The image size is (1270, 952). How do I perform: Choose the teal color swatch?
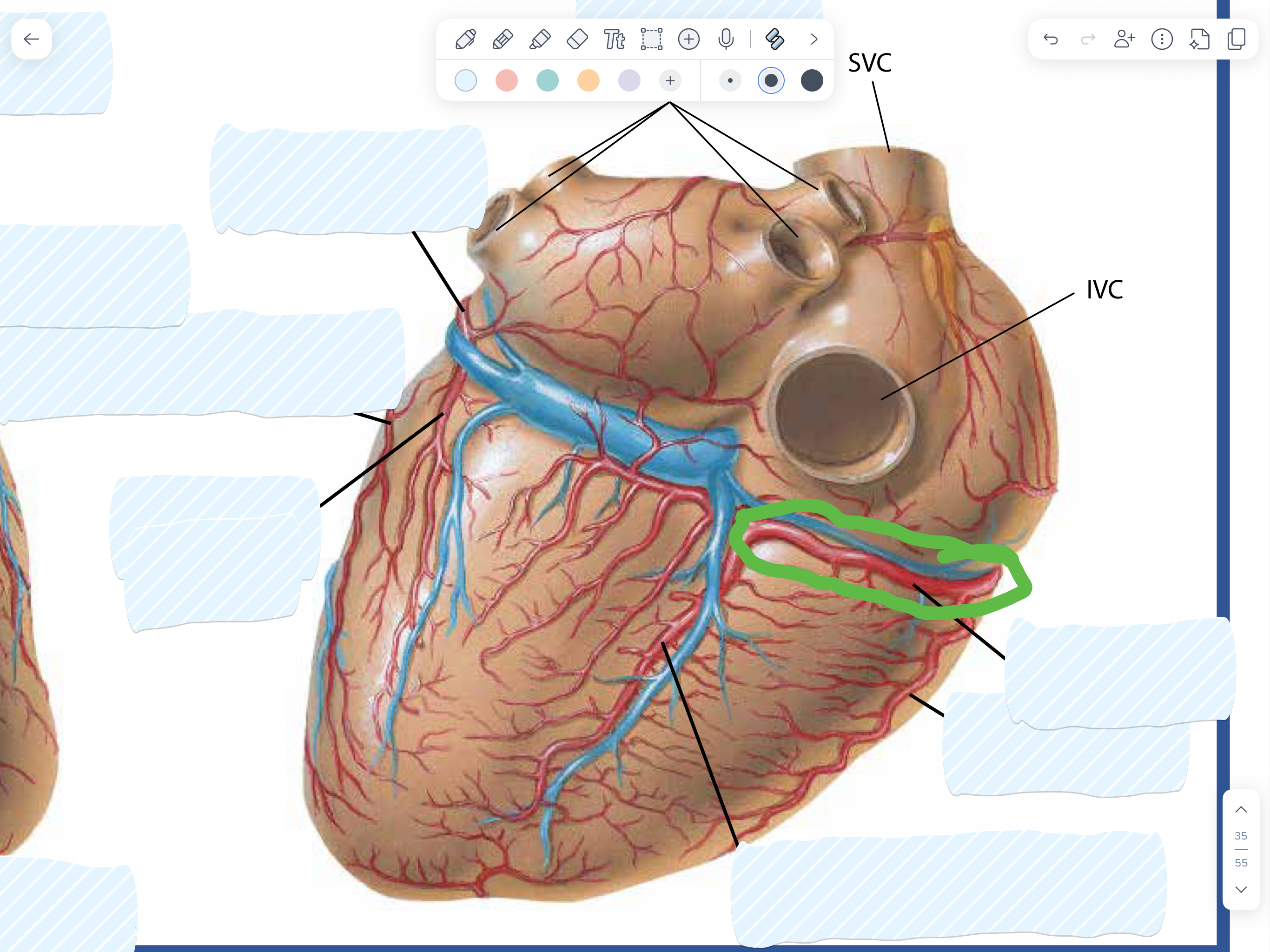(x=547, y=80)
